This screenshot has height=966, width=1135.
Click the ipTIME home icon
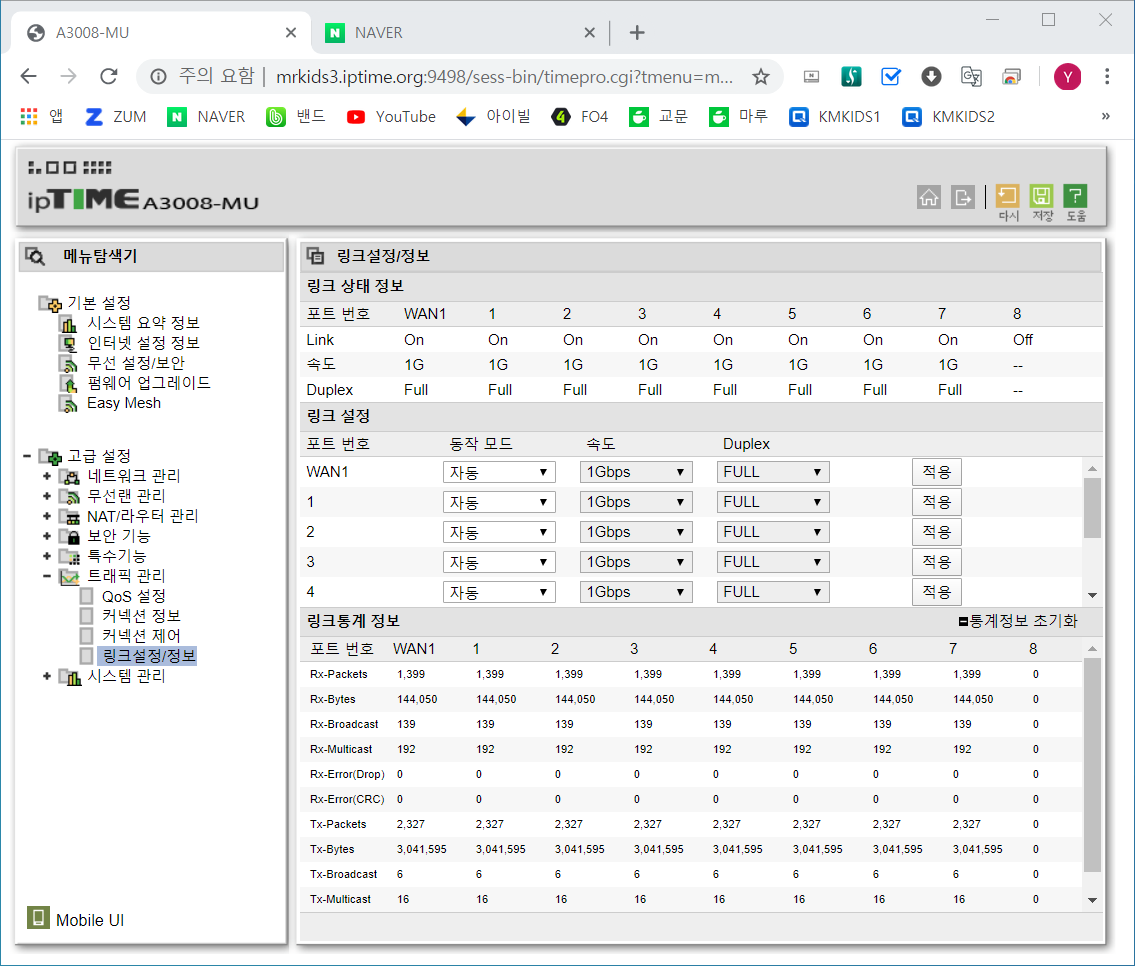click(x=929, y=196)
